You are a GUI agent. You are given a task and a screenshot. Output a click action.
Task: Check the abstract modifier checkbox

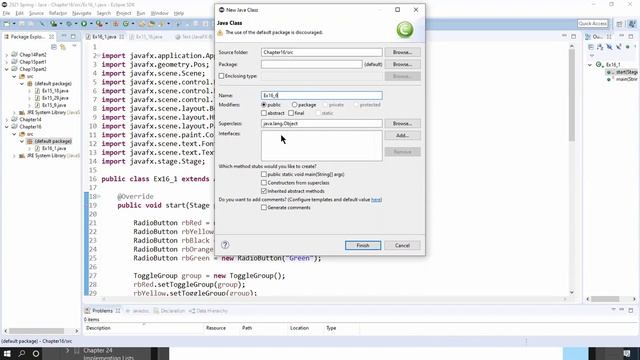coord(264,113)
